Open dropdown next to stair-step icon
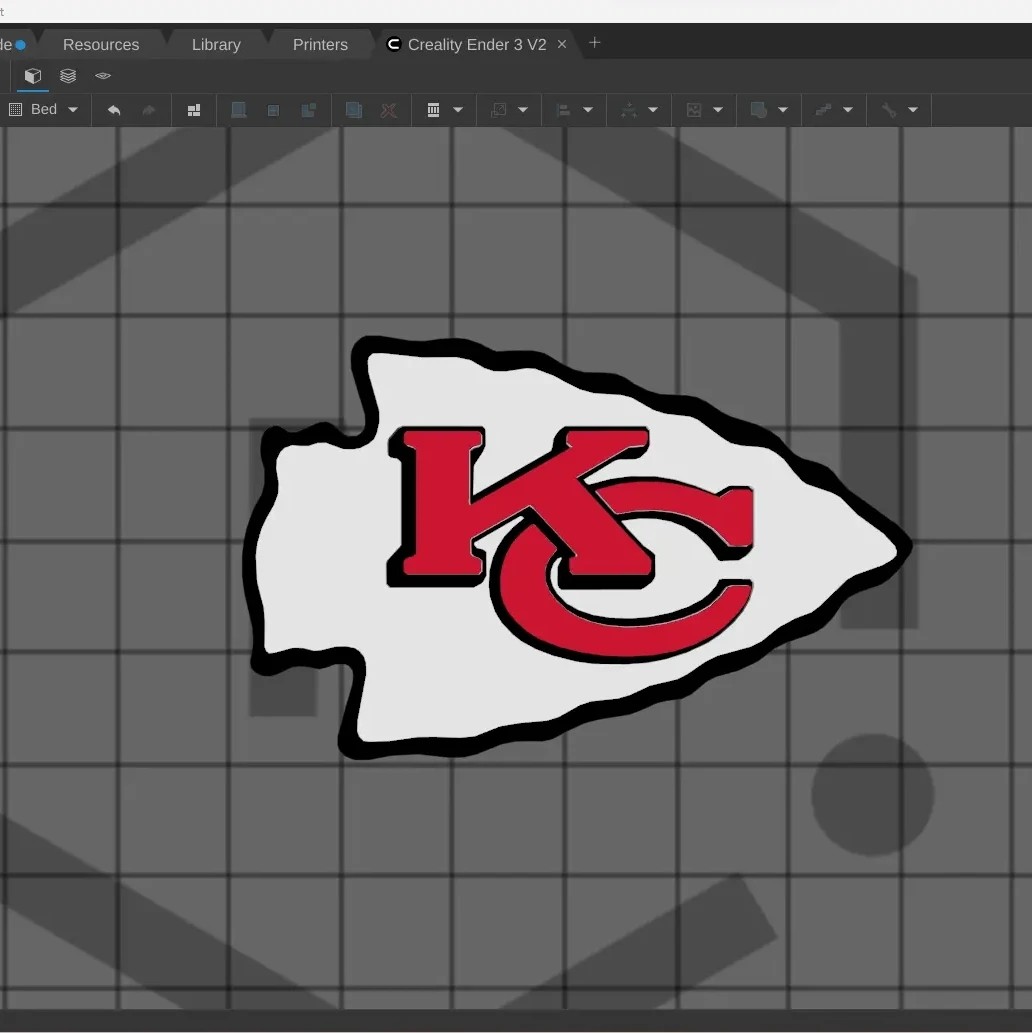 click(x=848, y=110)
